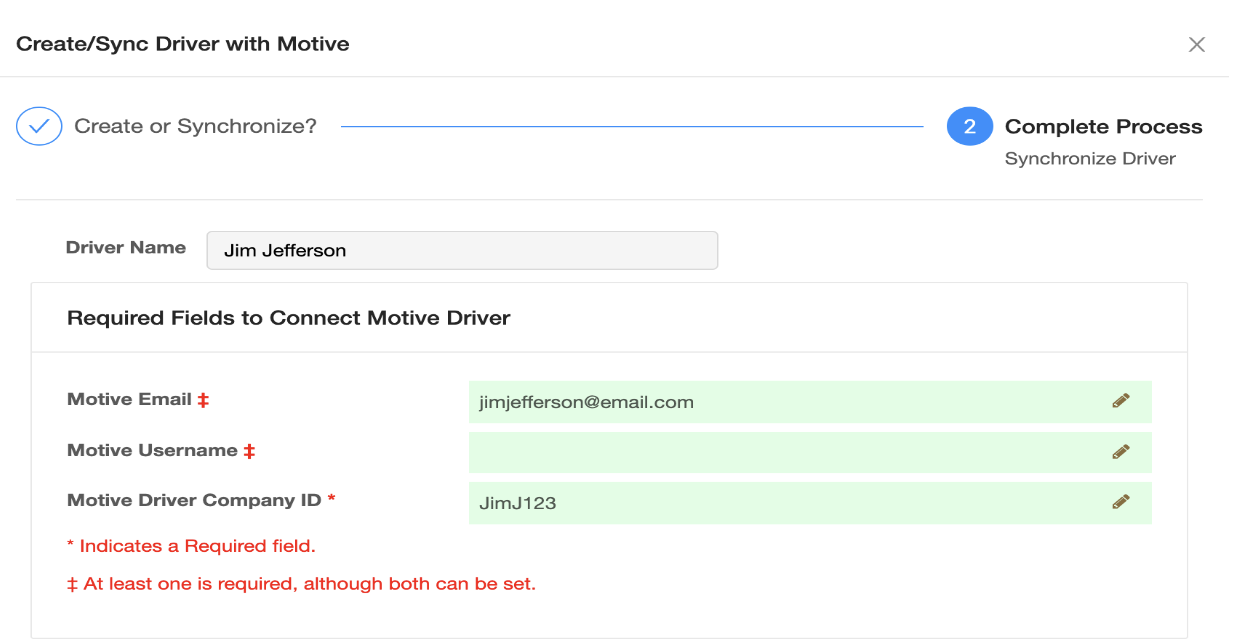Screen dimensions: 1236x644
Task: Edit Motive Username with pencil icon
Action: click(1121, 452)
